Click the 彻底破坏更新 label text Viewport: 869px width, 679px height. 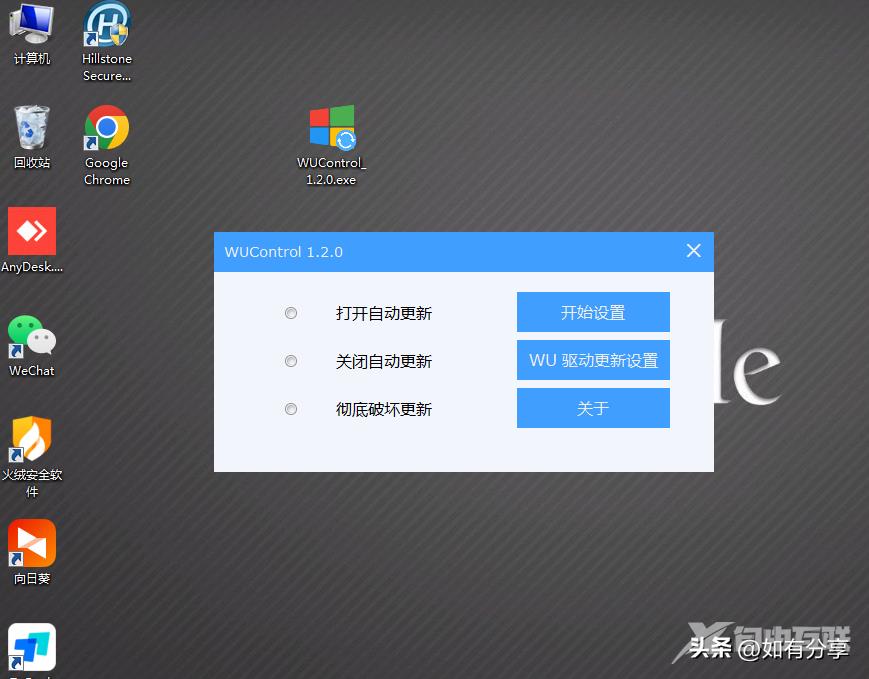384,409
